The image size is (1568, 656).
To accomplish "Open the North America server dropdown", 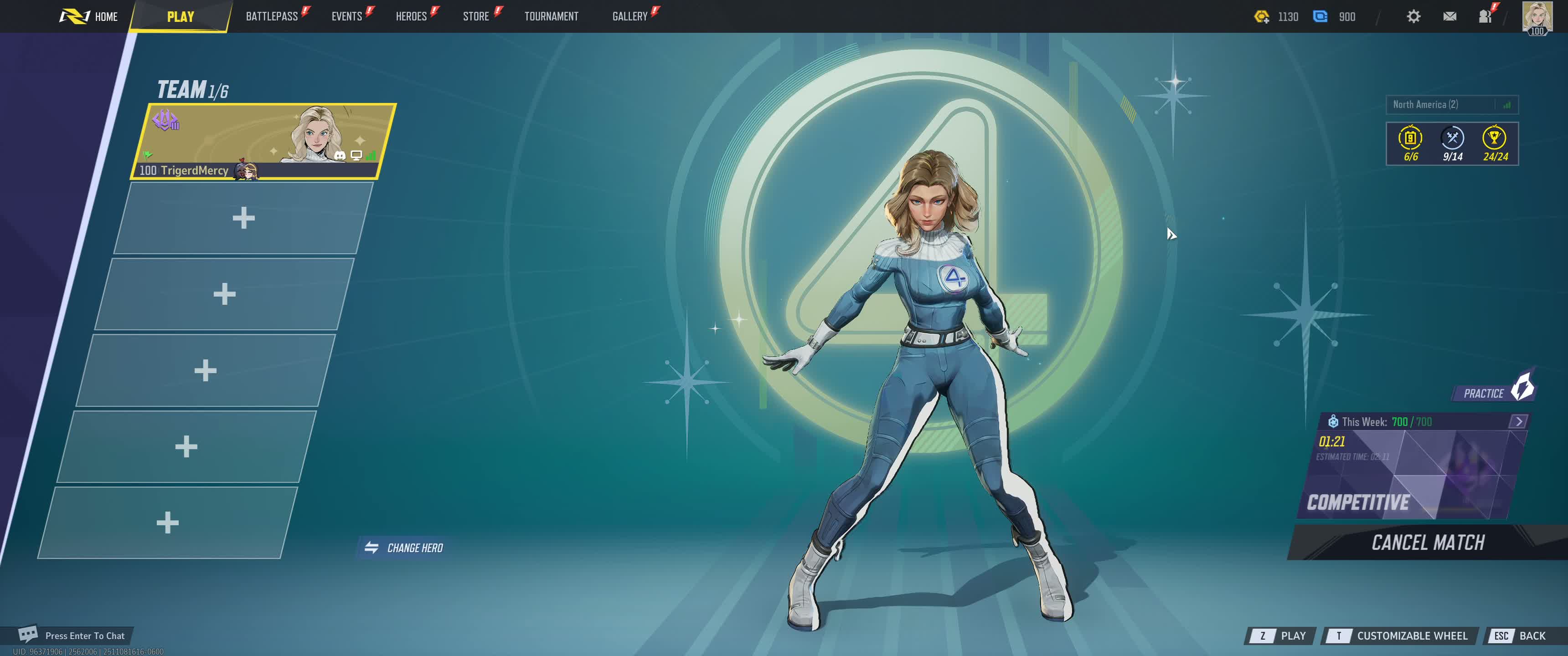I will [x=1451, y=105].
